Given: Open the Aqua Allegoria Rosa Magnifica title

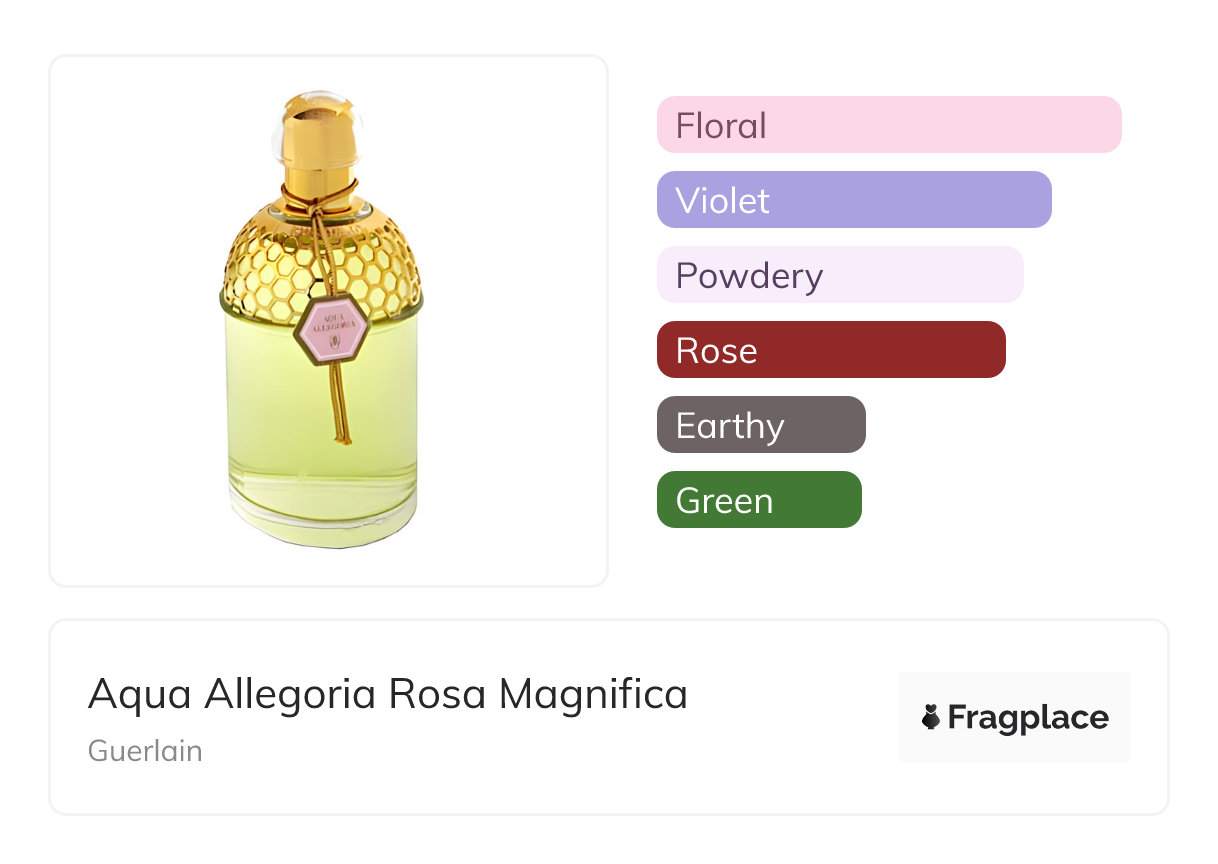Looking at the screenshot, I should click(x=388, y=694).
